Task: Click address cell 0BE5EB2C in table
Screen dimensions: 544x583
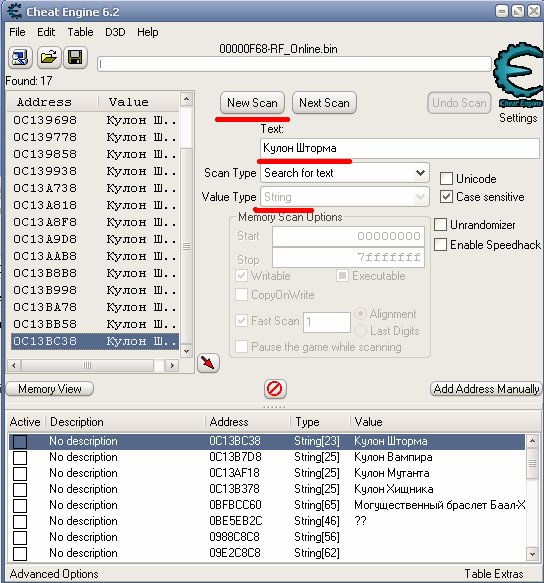Action: coord(236,521)
